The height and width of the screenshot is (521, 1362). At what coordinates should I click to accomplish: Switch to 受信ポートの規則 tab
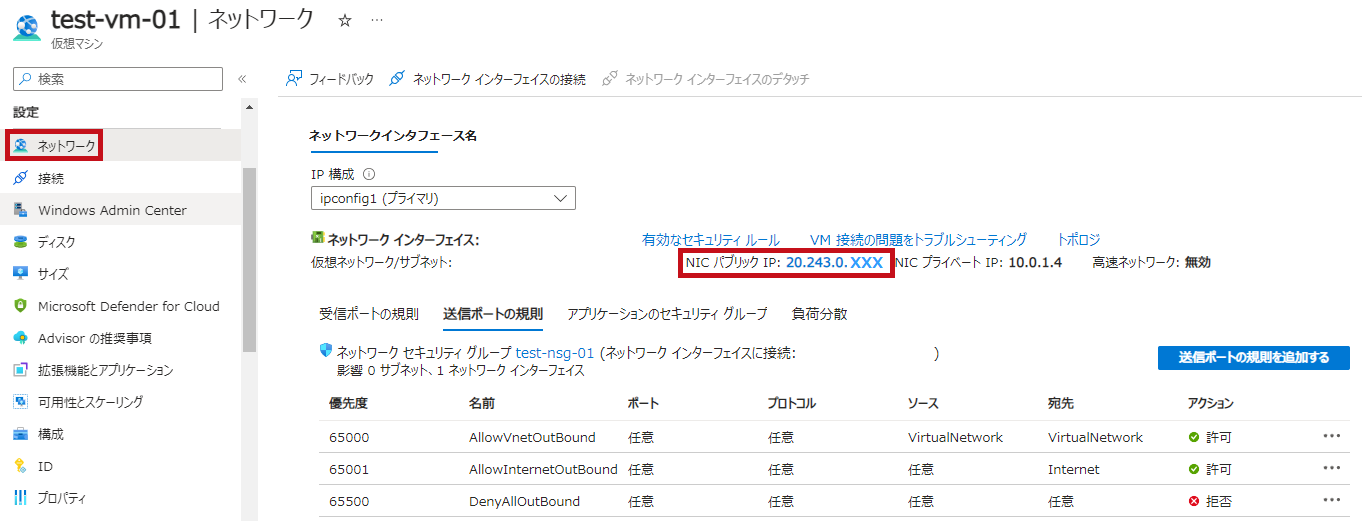coord(369,314)
